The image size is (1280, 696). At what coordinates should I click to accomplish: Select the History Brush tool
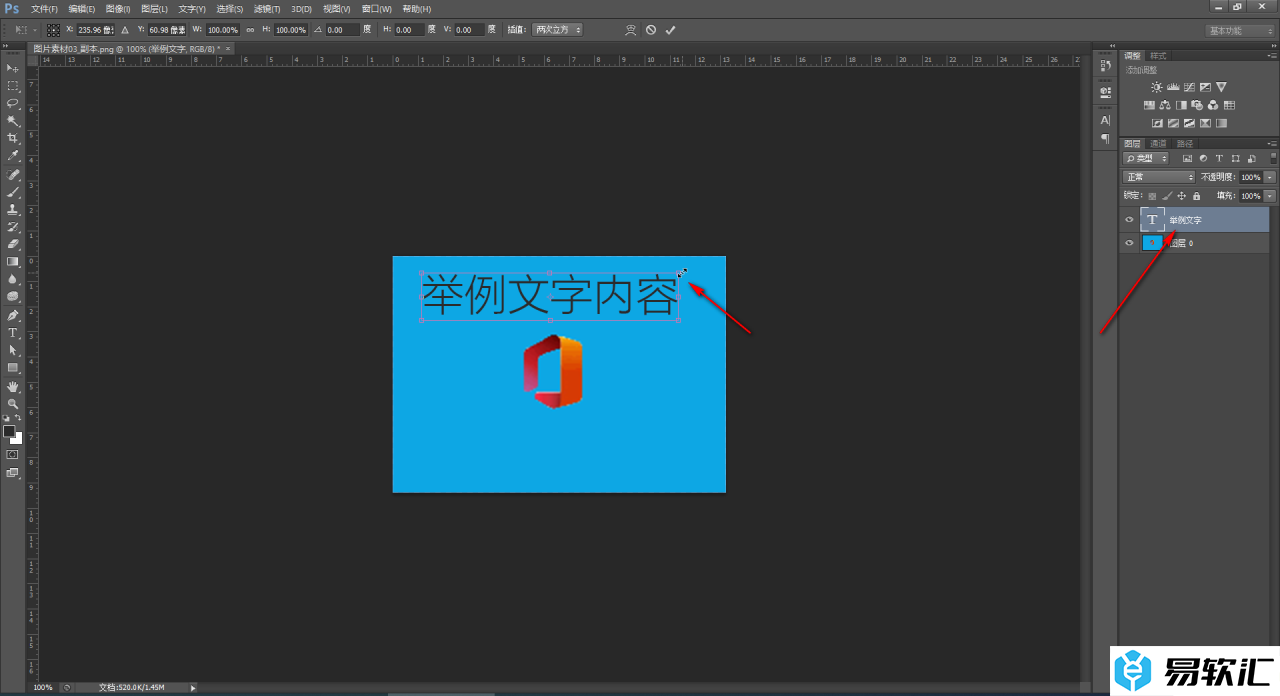(x=13, y=227)
